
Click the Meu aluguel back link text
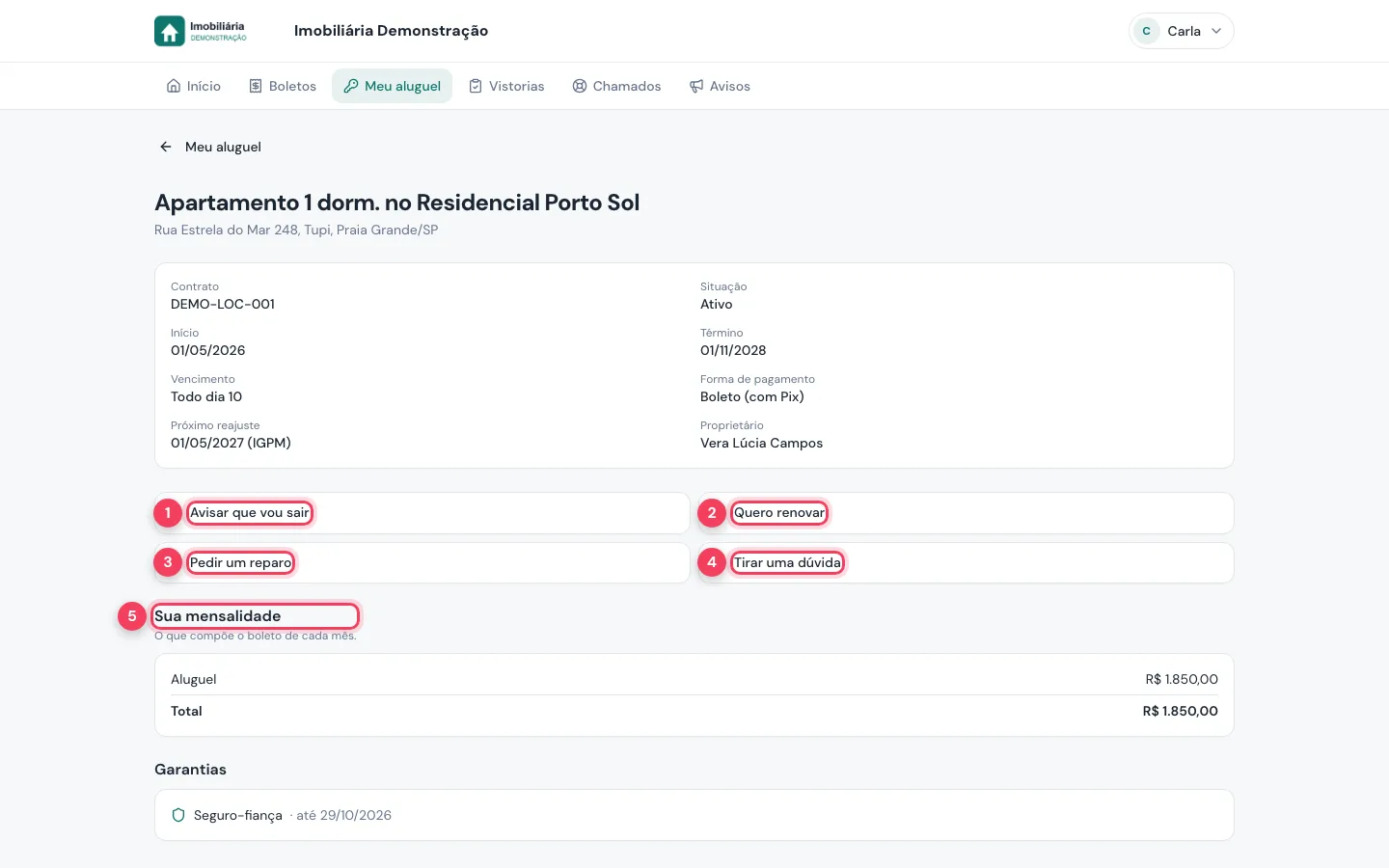pyautogui.click(x=223, y=147)
